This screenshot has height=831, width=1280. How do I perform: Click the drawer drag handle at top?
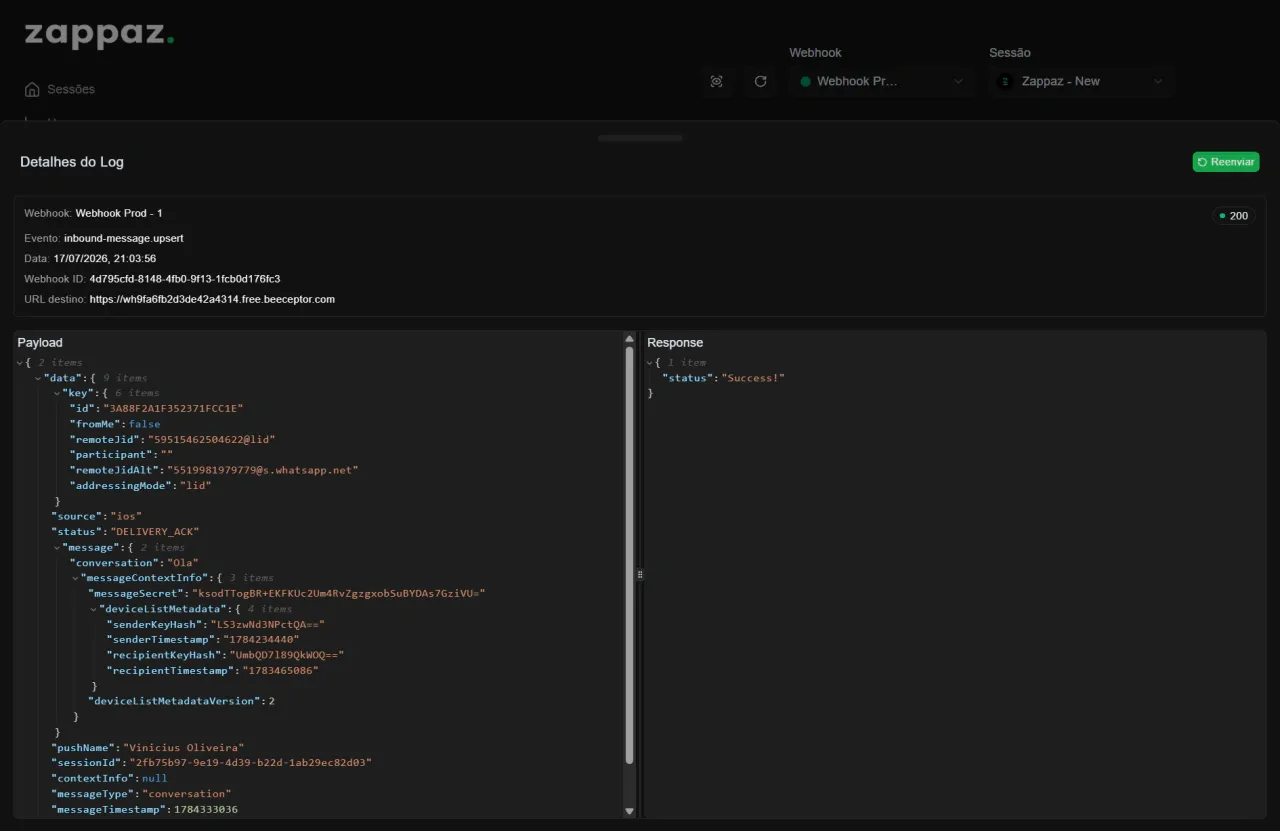[640, 138]
